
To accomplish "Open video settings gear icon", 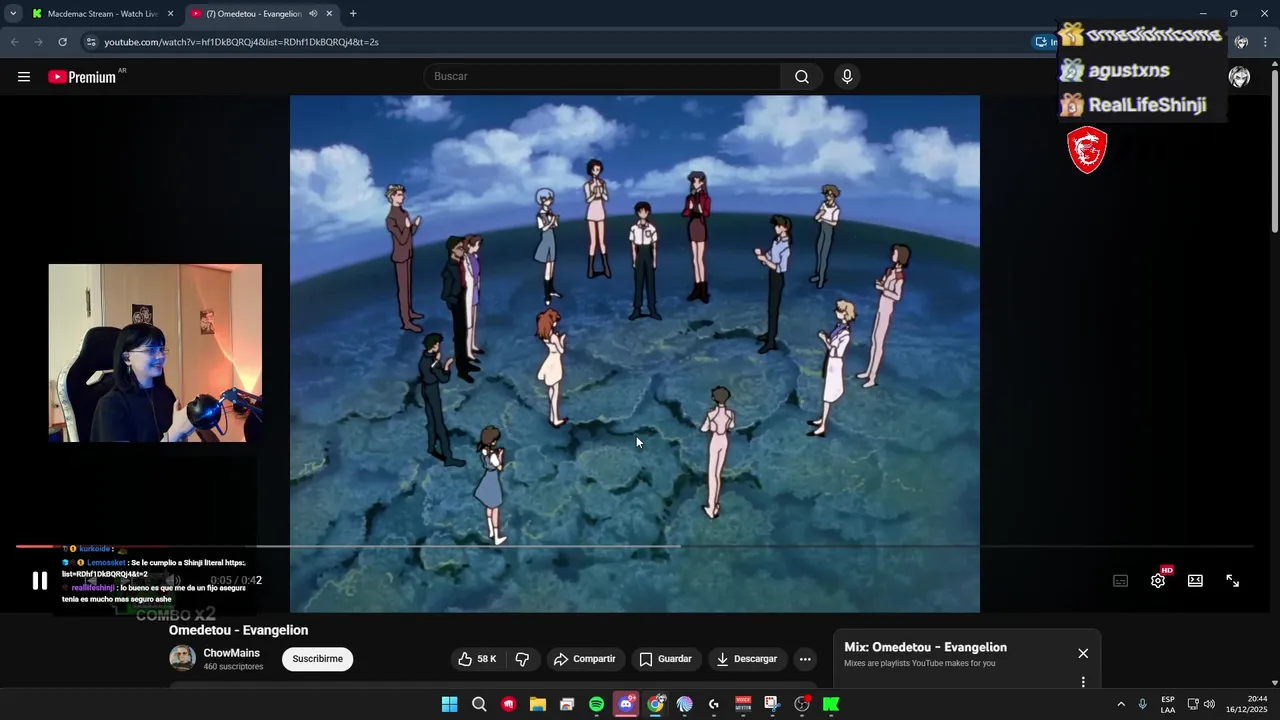I will (x=1158, y=581).
